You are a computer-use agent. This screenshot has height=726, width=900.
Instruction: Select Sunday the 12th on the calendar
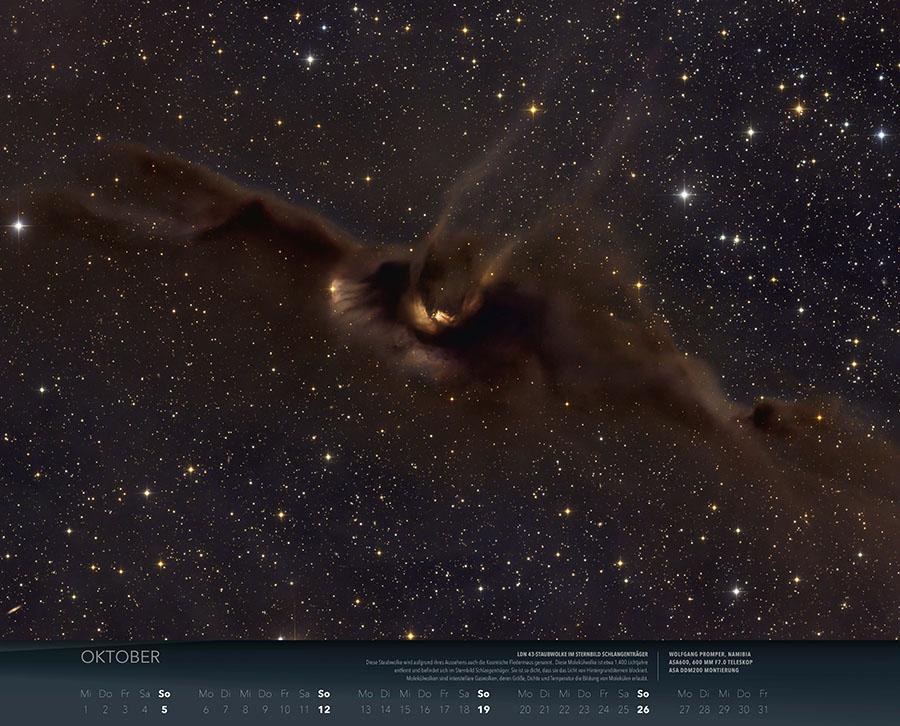[x=324, y=709]
